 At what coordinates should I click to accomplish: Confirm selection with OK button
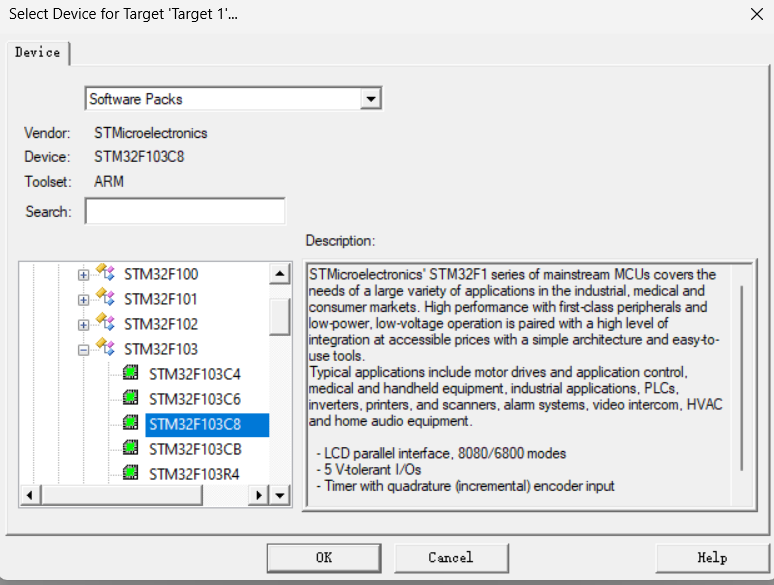pos(324,558)
